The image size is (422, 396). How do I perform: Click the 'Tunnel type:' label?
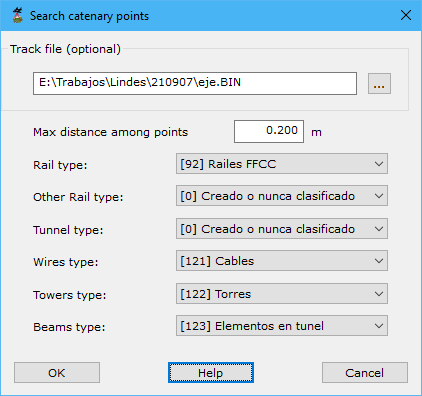coord(68,230)
